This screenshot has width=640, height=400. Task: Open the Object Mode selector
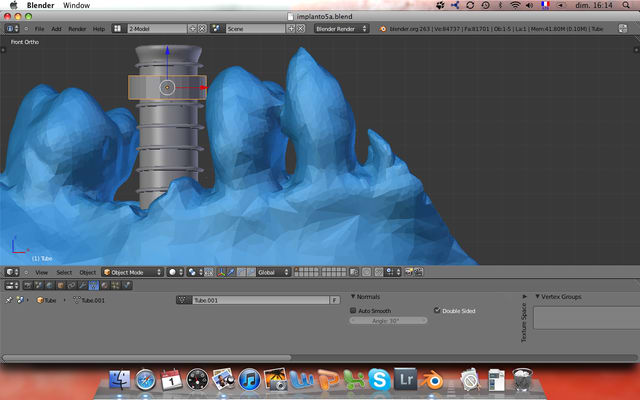point(131,272)
